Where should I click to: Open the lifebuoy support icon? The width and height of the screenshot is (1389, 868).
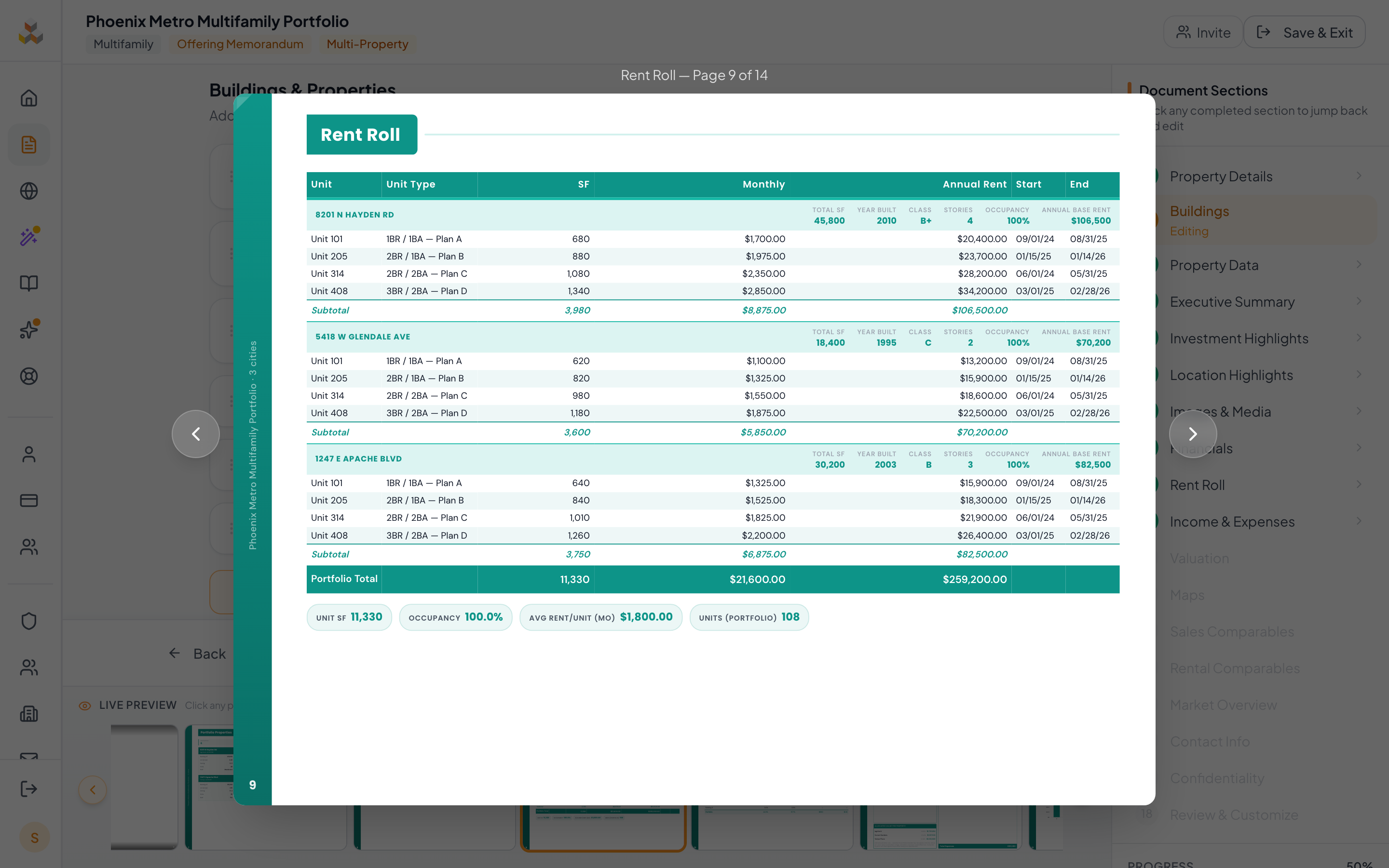[x=29, y=376]
